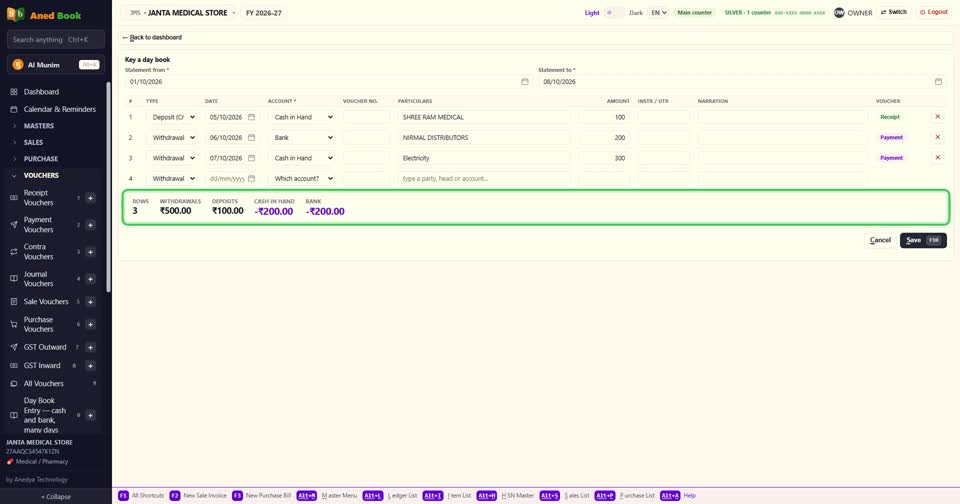Viewport: 960px width, 504px height.
Task: Open date calendar for empty row 4
Action: click(252, 179)
